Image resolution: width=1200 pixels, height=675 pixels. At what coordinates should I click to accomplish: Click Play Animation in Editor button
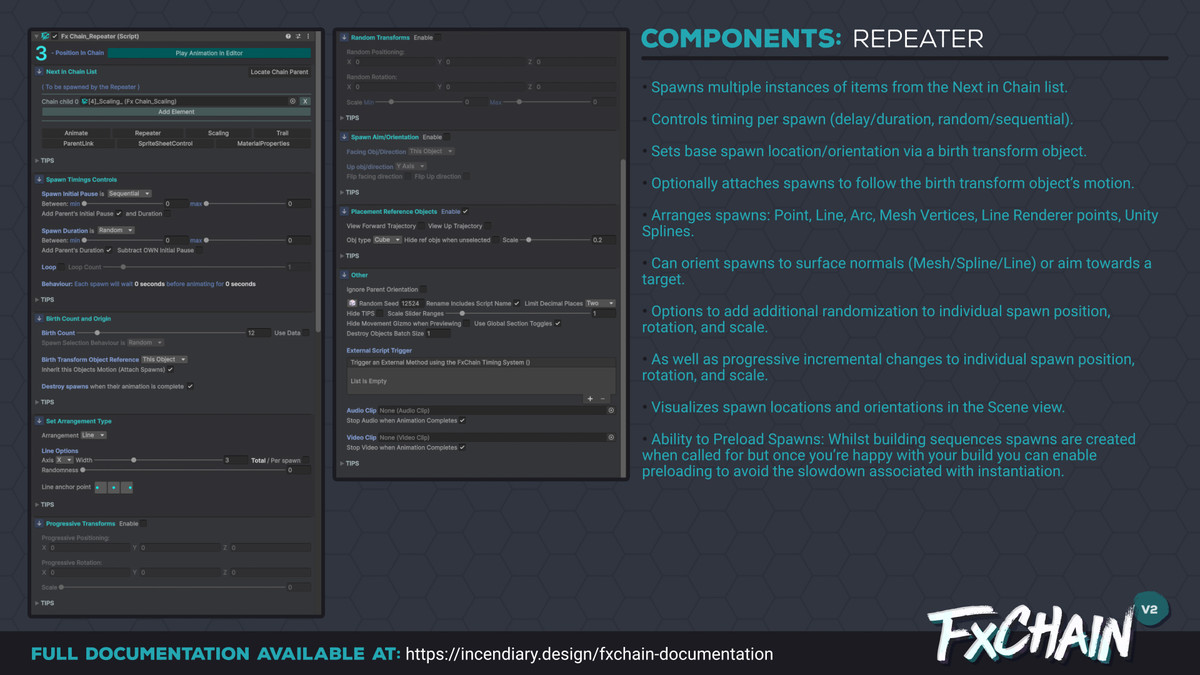(x=209, y=53)
